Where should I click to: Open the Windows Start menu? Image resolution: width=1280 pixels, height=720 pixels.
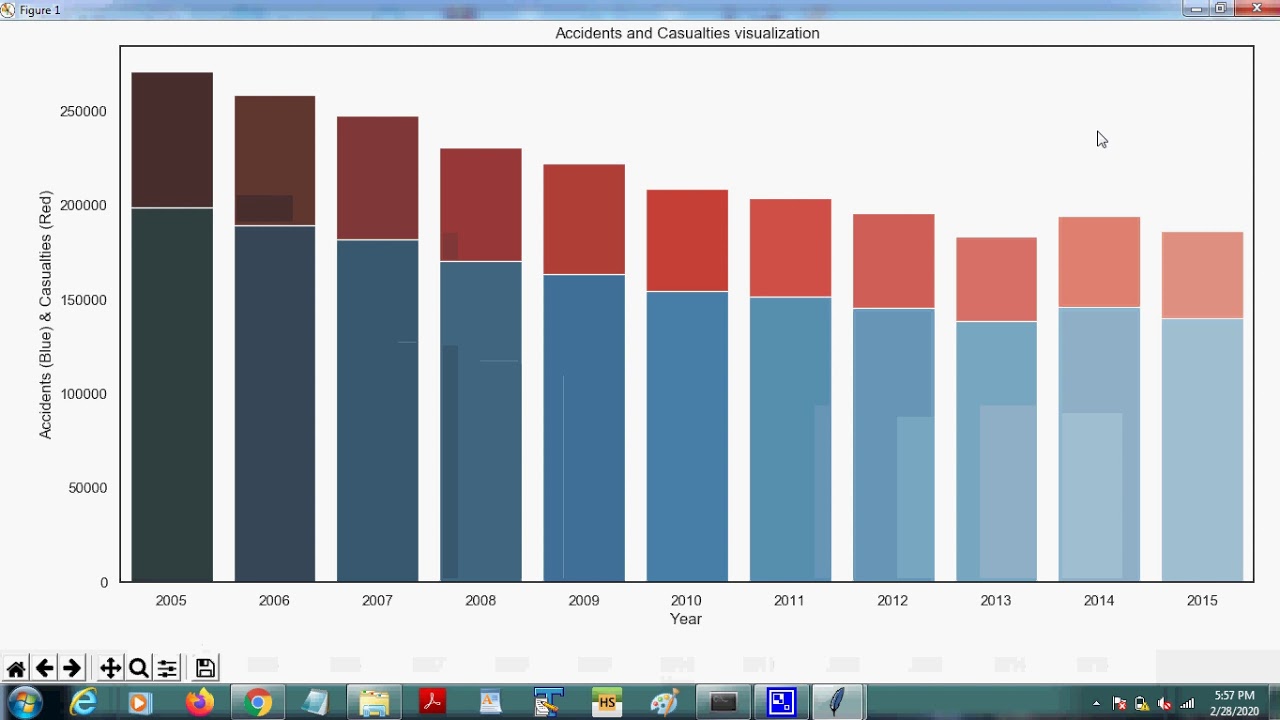pos(24,703)
